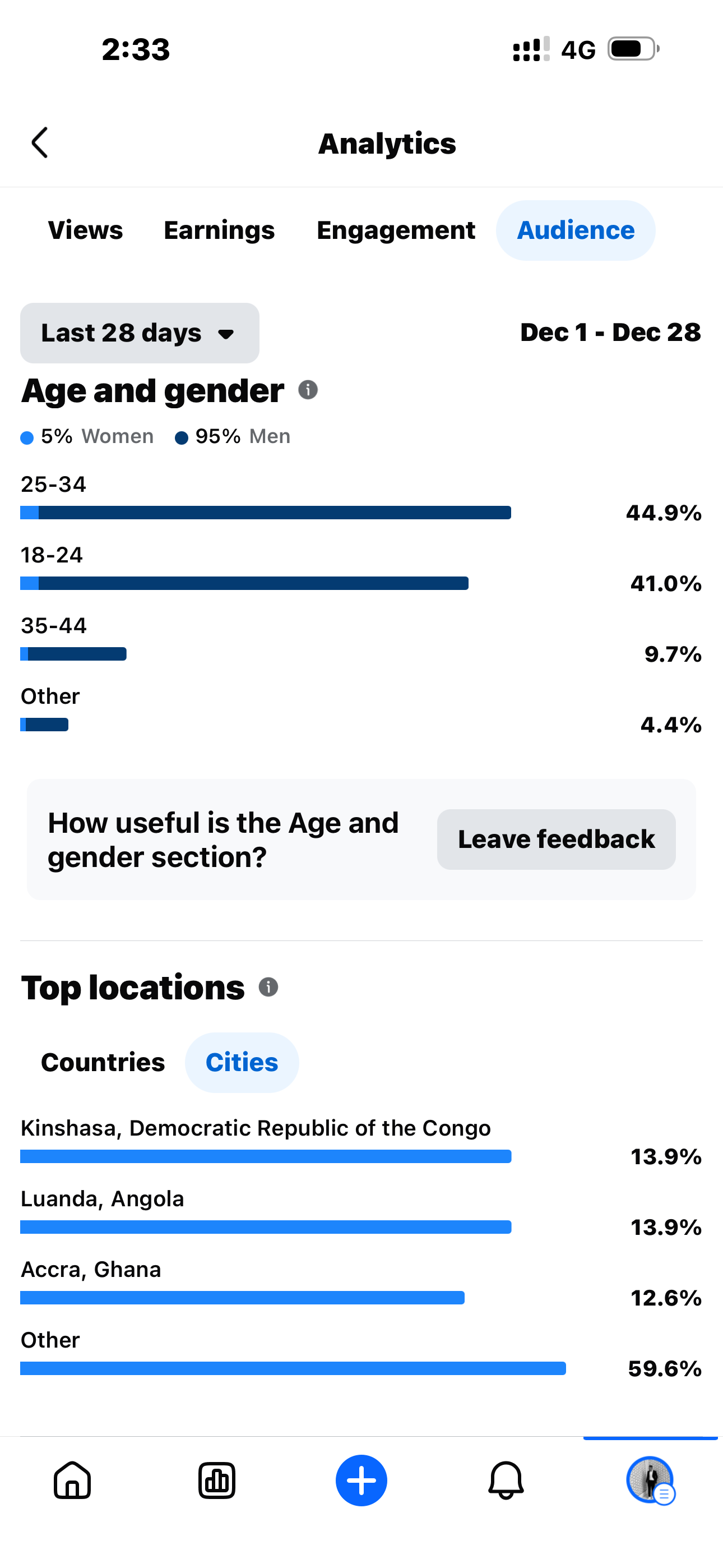723x1568 pixels.
Task: Select the Audience tab
Action: tap(575, 230)
